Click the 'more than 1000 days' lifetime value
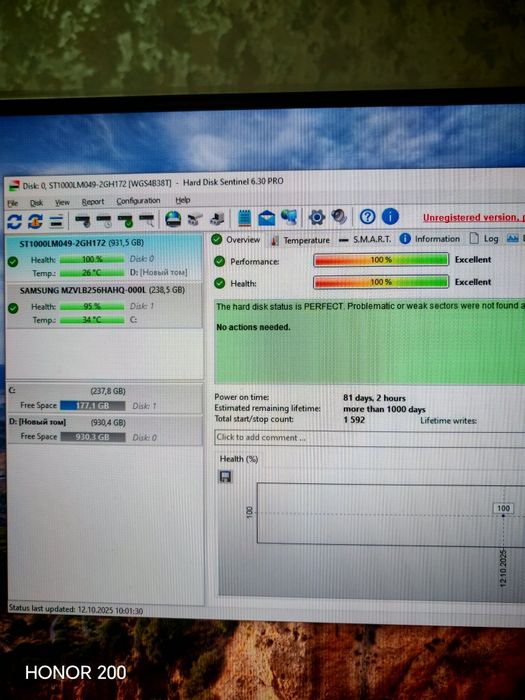The width and height of the screenshot is (525, 700). click(384, 409)
